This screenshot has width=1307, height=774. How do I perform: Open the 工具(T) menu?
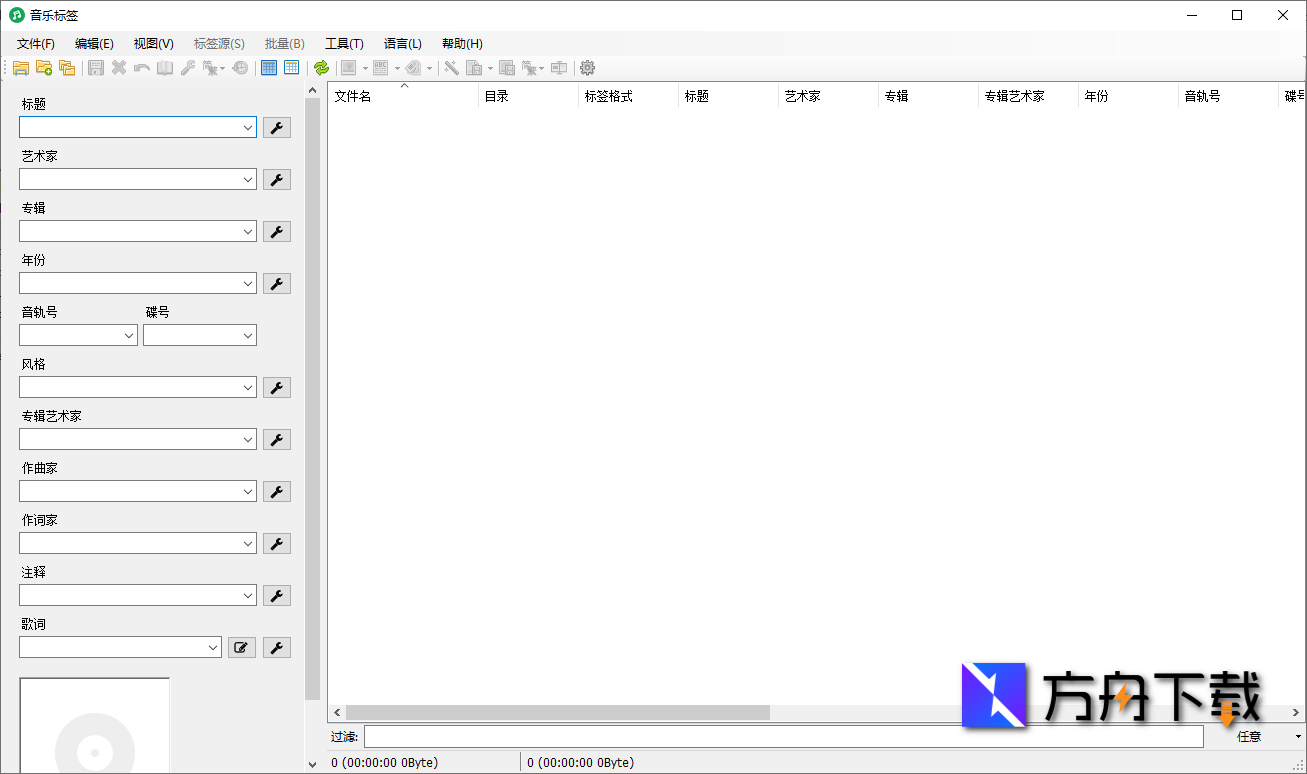[x=344, y=44]
